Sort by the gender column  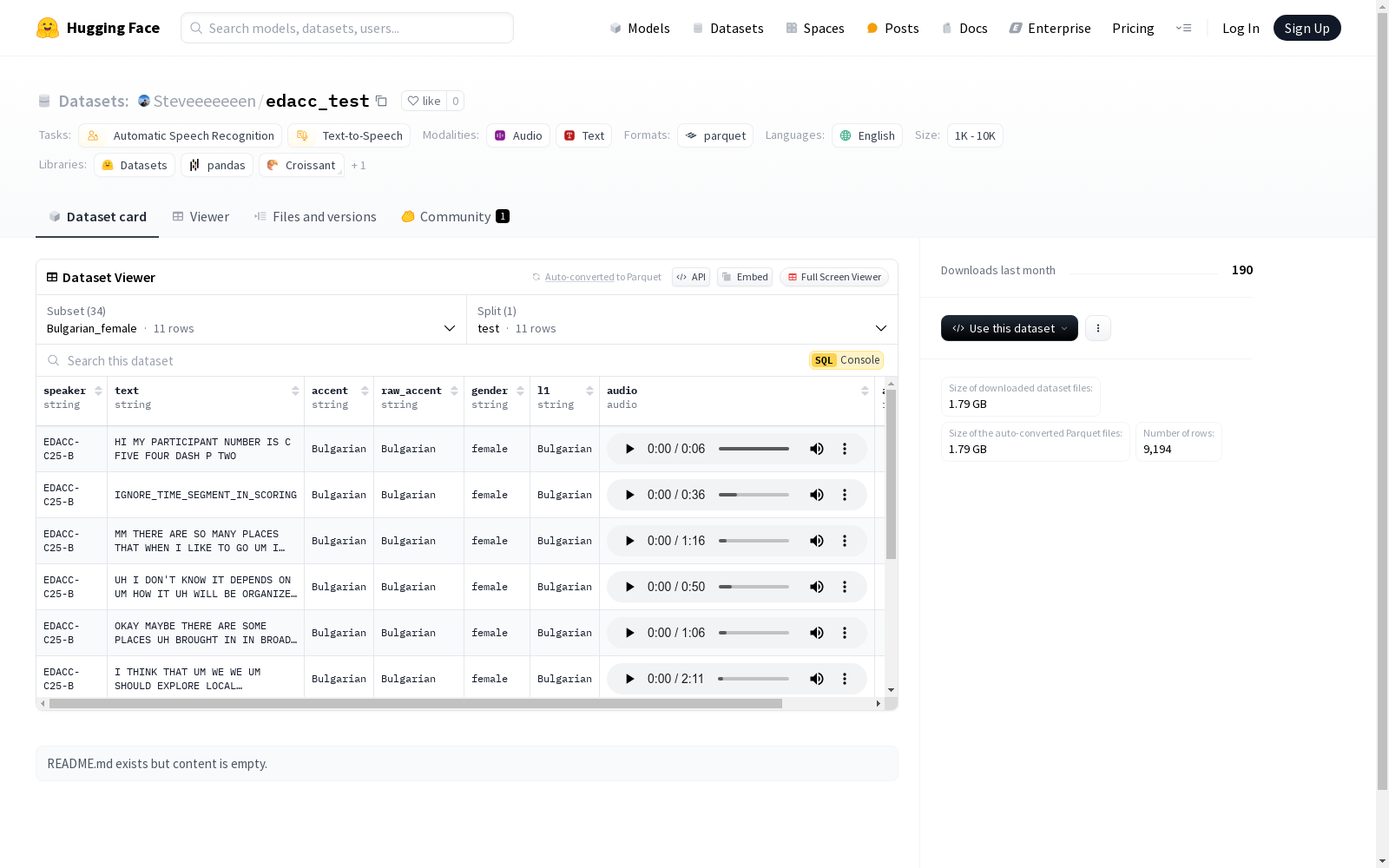[x=520, y=391]
